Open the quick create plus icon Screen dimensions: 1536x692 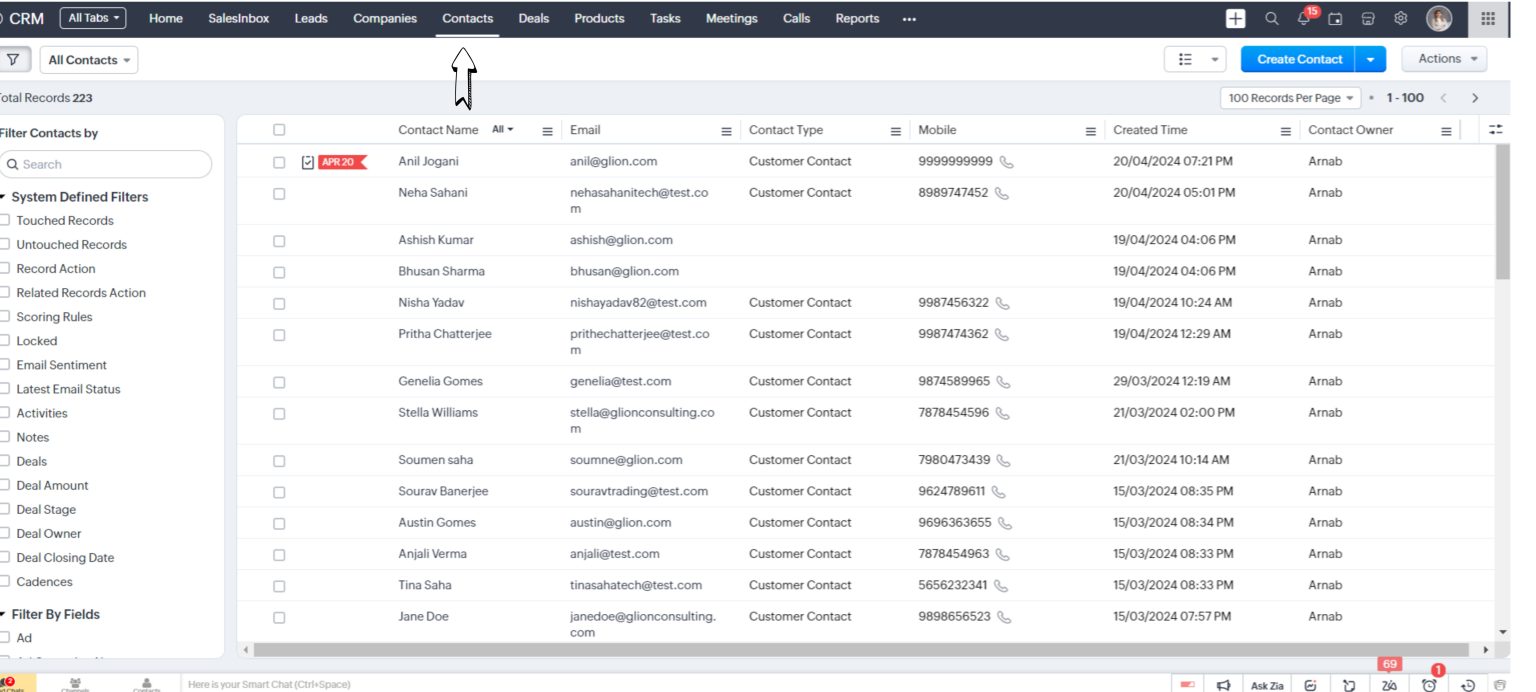coord(1236,18)
